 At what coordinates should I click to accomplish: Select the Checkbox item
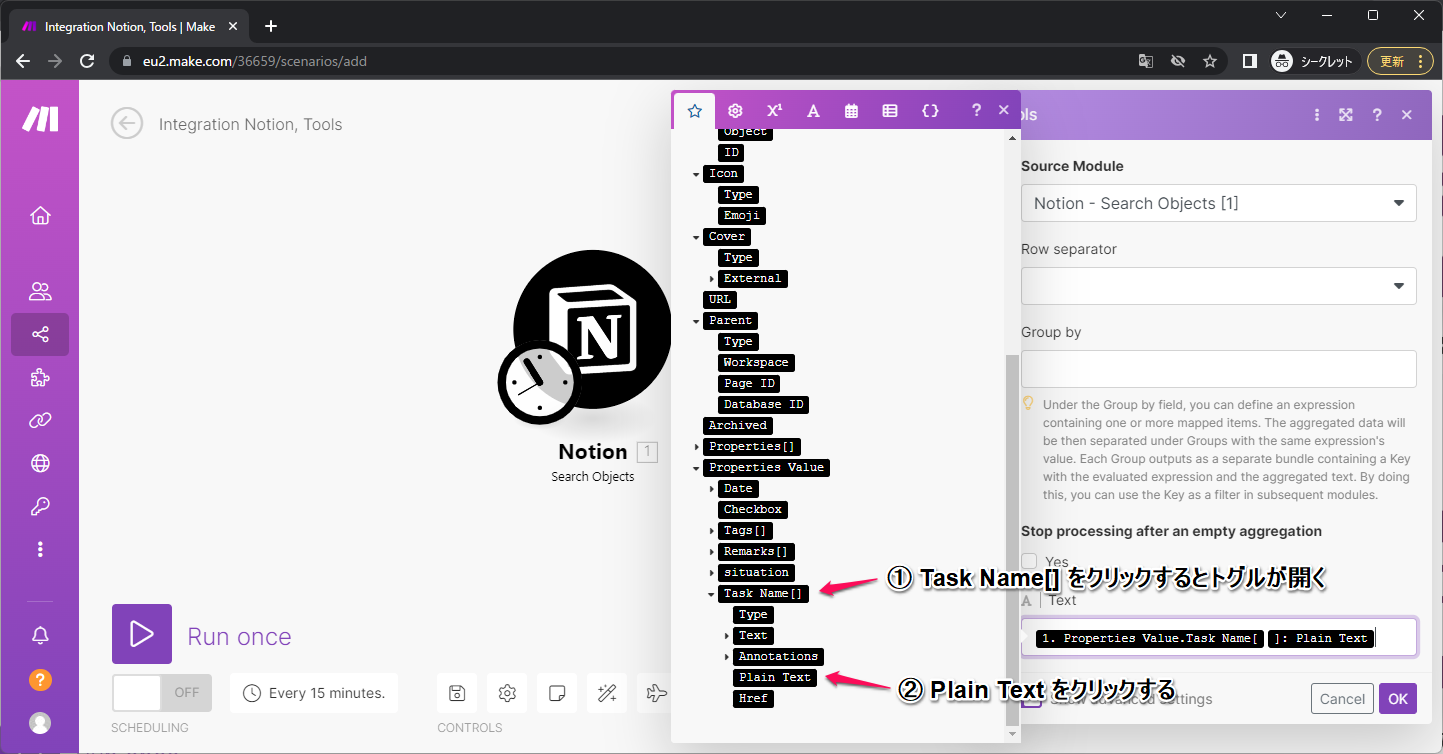(753, 509)
